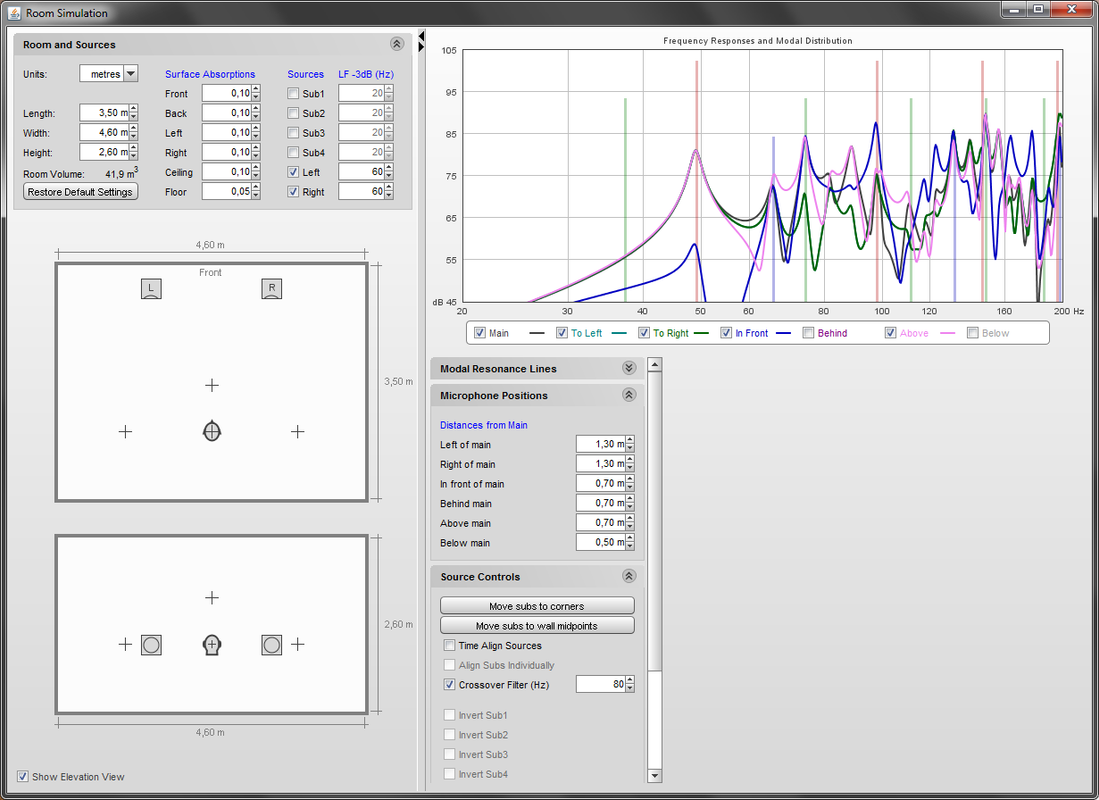Enable Time Align Sources
1099x800 pixels.
point(449,645)
